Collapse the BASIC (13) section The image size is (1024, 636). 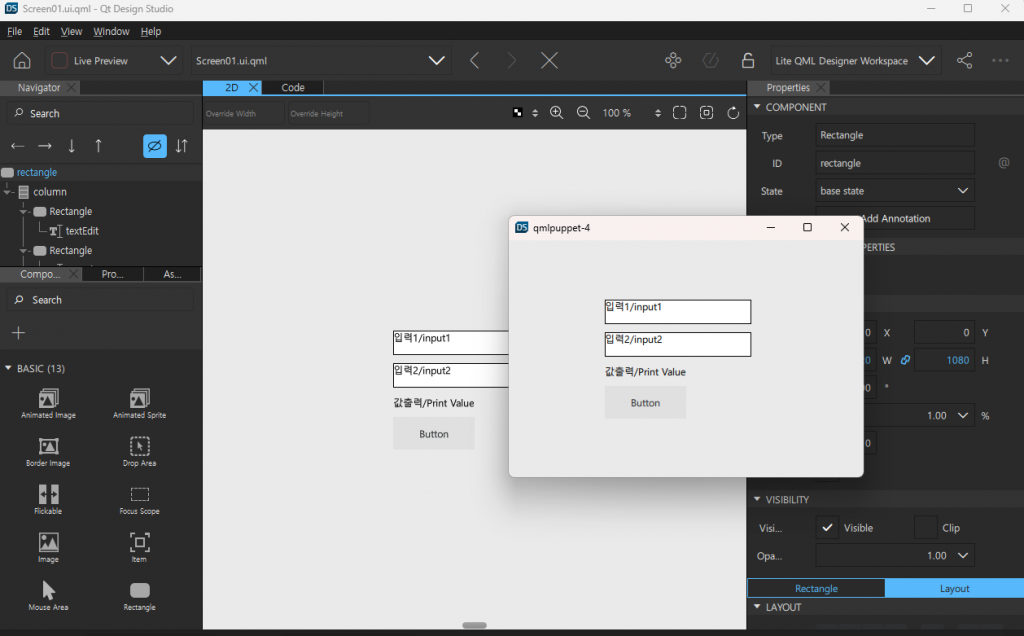click(x=9, y=369)
